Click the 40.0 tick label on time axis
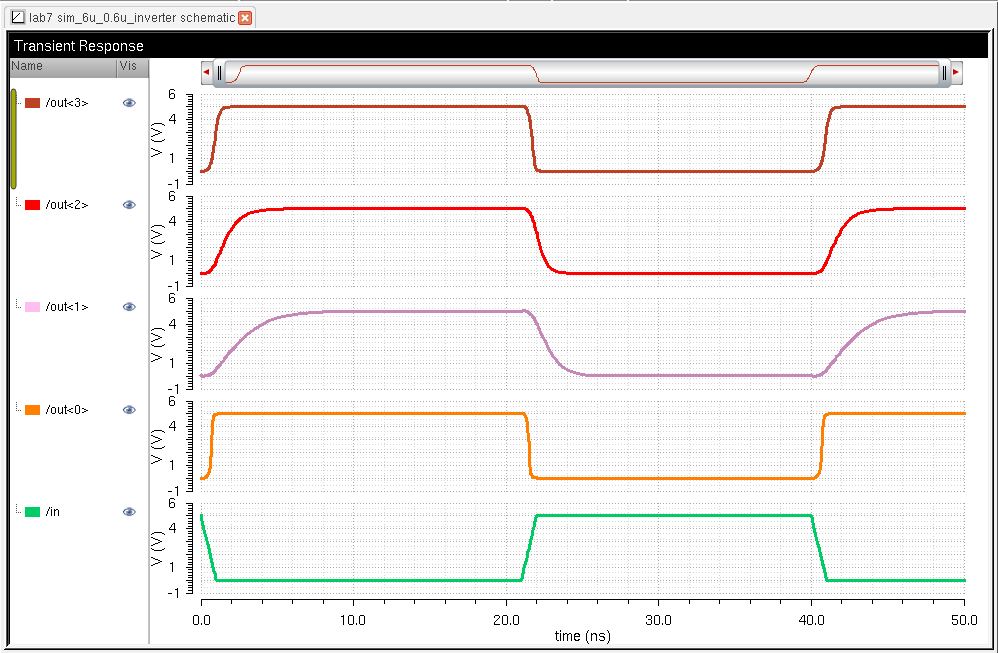The image size is (998, 653). (812, 620)
